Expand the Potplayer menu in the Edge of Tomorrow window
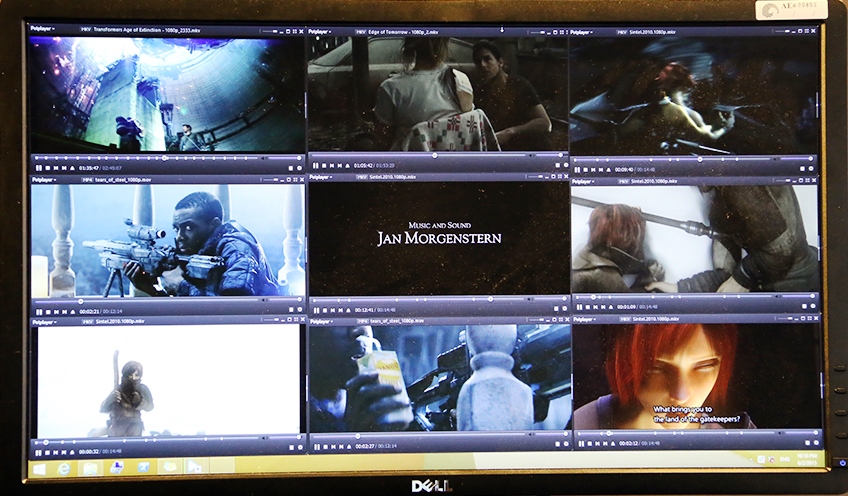The width and height of the screenshot is (848, 496). [322, 31]
